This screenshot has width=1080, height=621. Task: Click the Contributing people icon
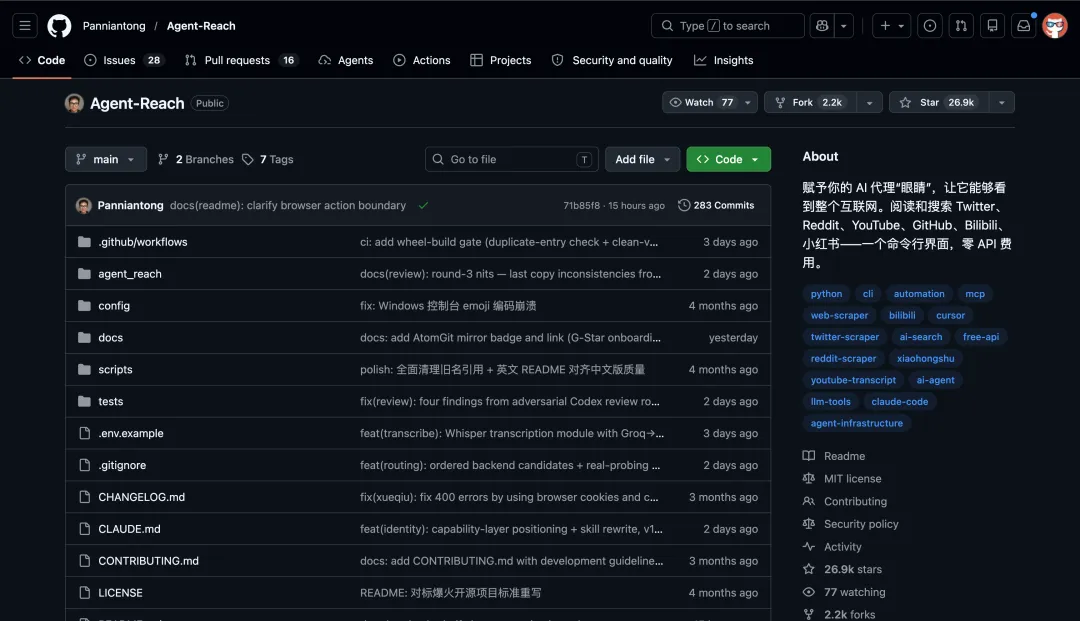(x=809, y=501)
